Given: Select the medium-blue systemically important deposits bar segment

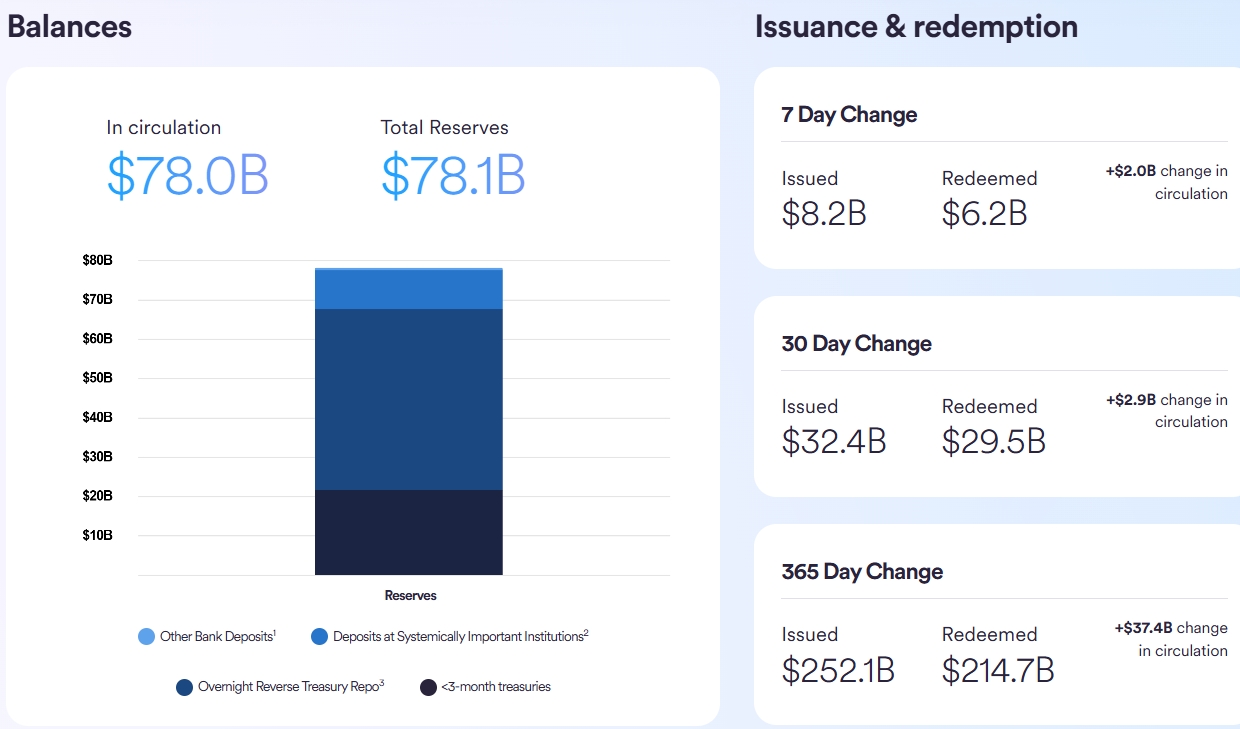Looking at the screenshot, I should click(408, 289).
